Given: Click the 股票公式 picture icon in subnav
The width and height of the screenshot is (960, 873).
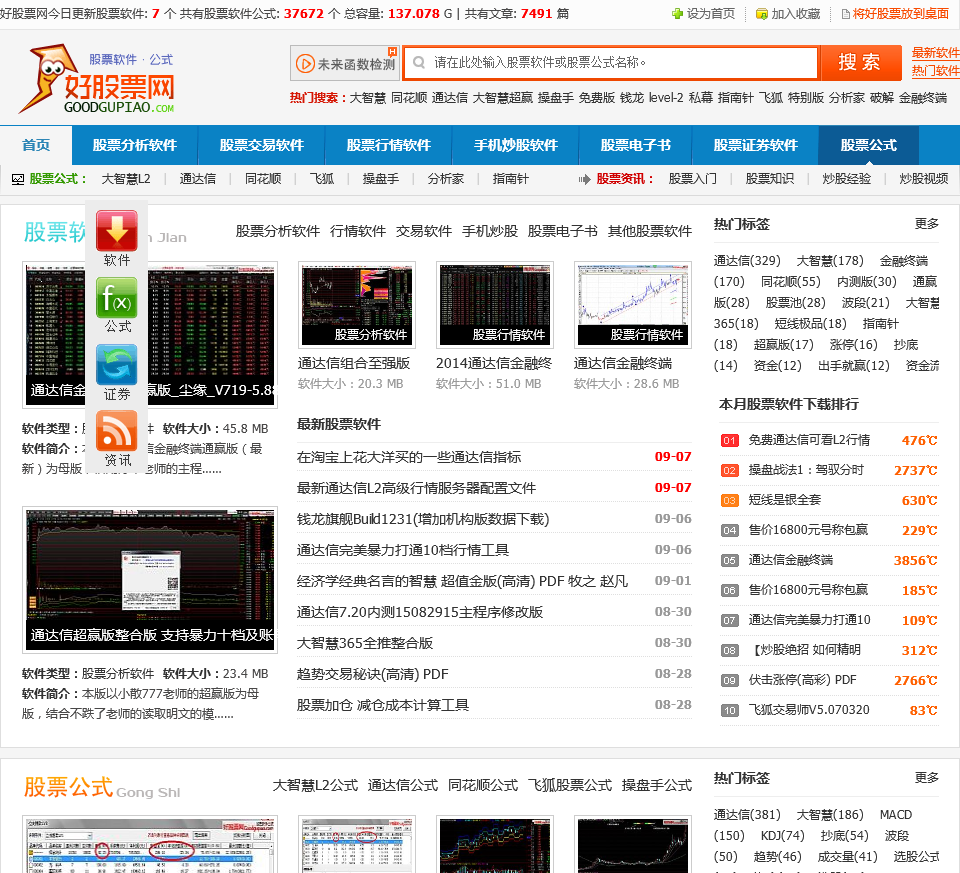Looking at the screenshot, I should pyautogui.click(x=18, y=179).
